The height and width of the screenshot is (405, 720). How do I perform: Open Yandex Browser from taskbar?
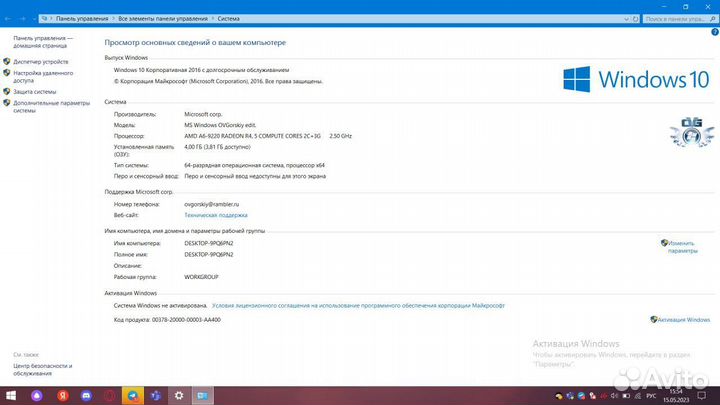[x=63, y=395]
